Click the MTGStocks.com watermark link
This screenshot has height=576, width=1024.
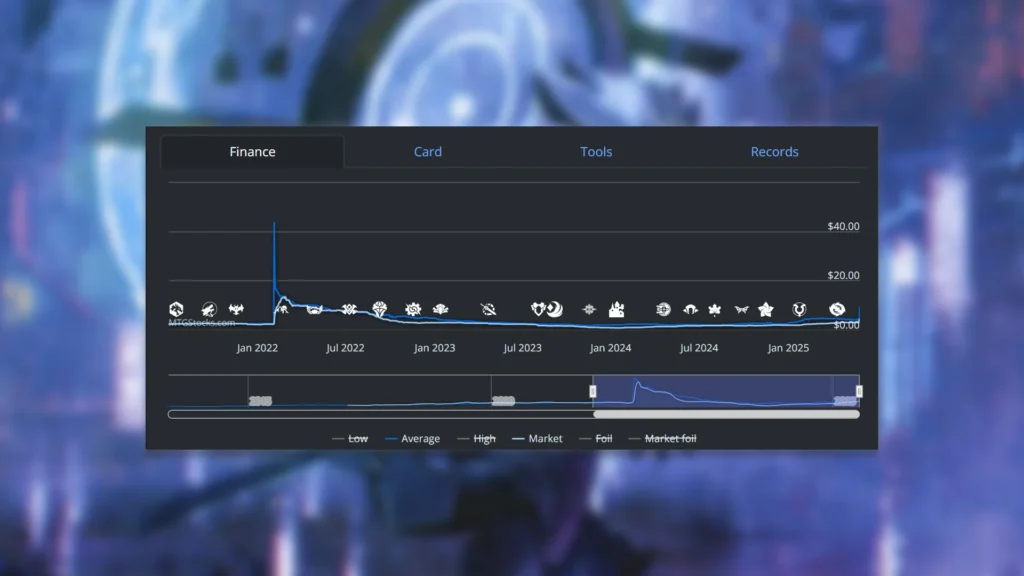point(202,323)
